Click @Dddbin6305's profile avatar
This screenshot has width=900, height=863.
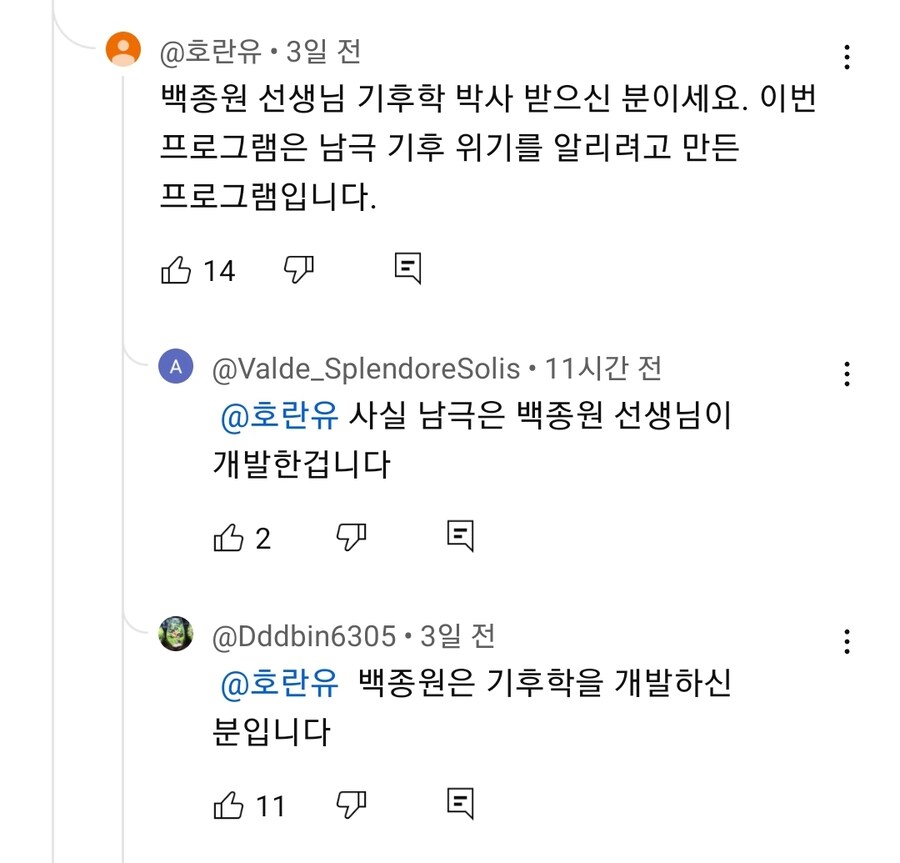click(175, 632)
